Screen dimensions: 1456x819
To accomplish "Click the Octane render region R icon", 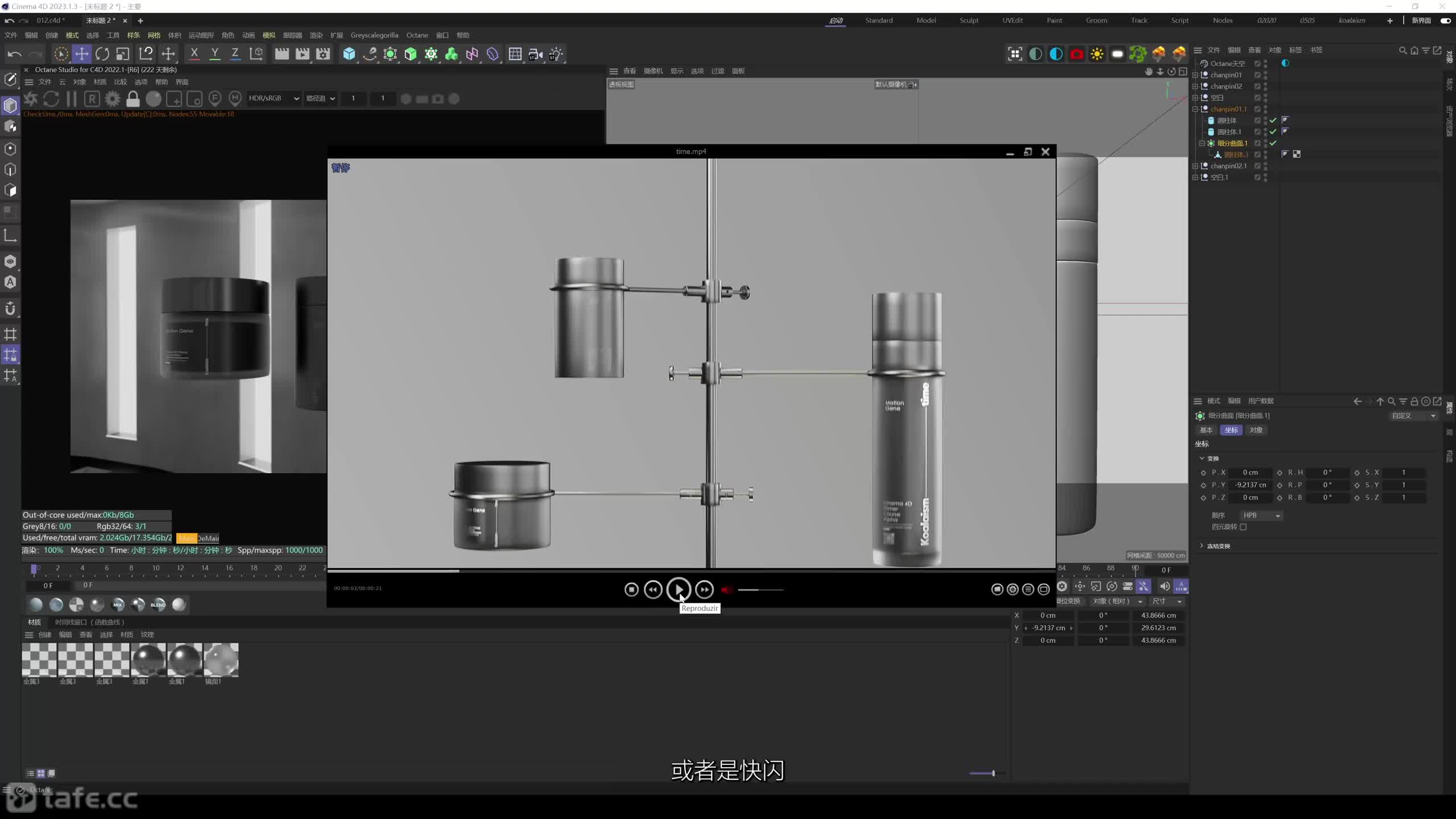I will (x=92, y=99).
